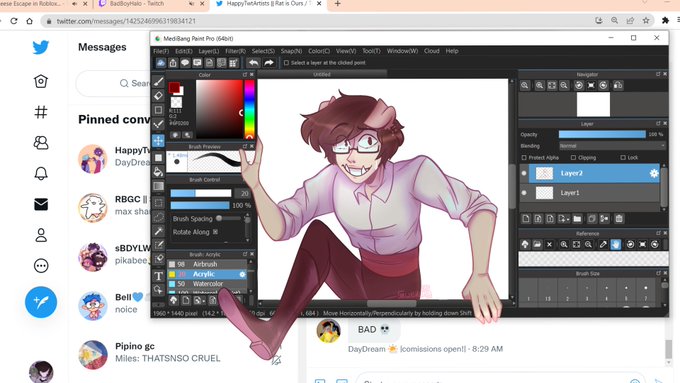The width and height of the screenshot is (680, 383).
Task: Open Select(S) menu
Action: pyautogui.click(x=263, y=51)
